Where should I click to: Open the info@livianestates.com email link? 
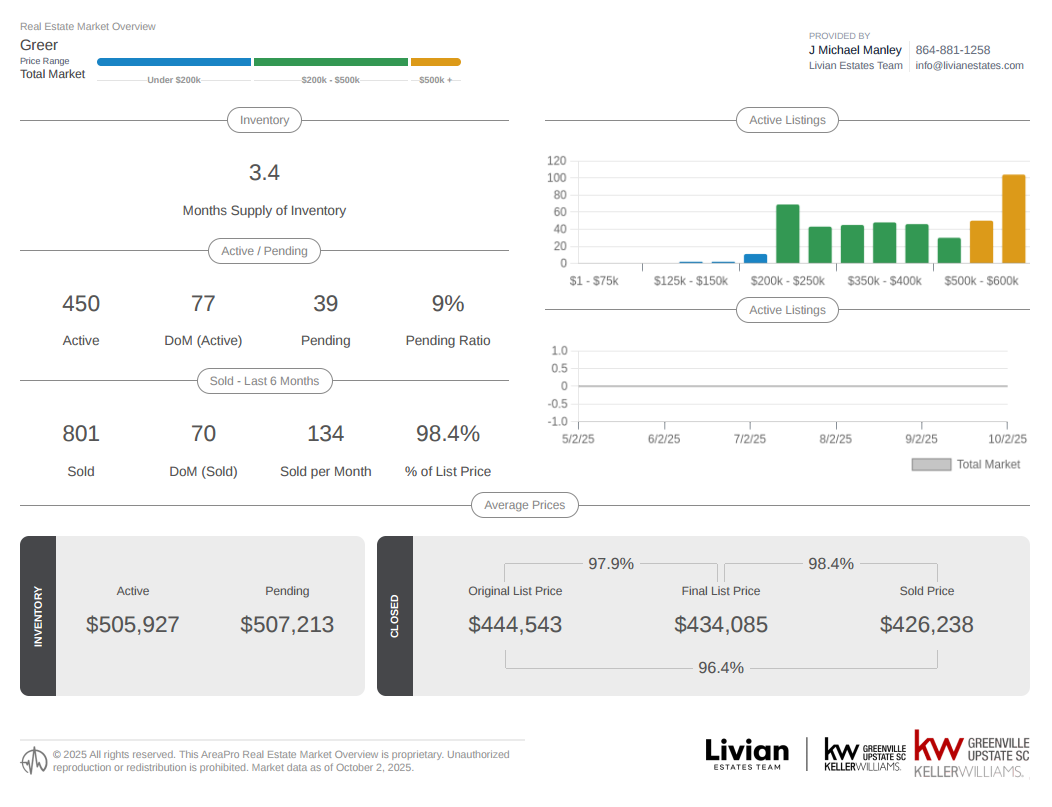[969, 66]
